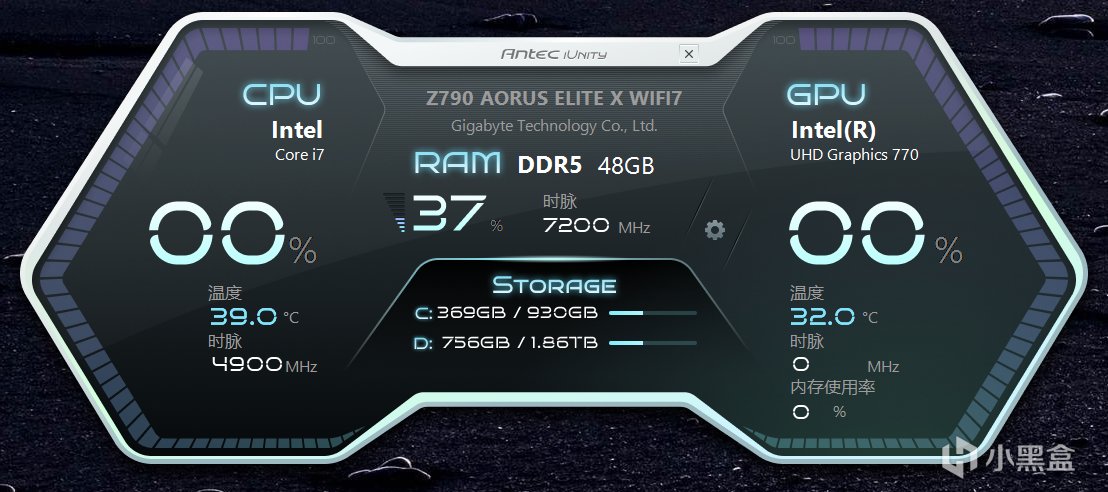The image size is (1108, 492).
Task: Click the GPU usage percentage readout
Action: pos(875,234)
